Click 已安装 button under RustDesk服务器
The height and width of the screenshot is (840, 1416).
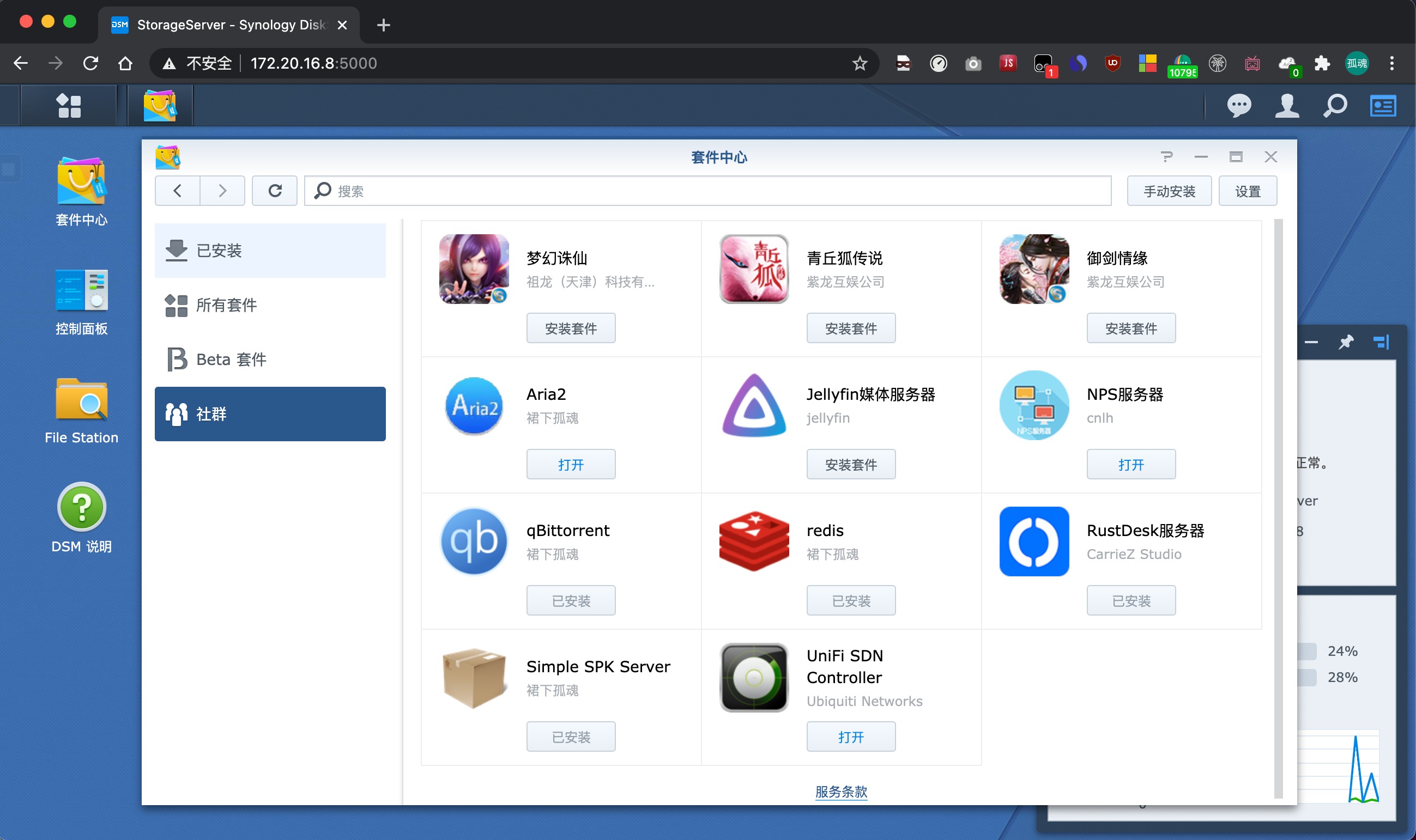pyautogui.click(x=1130, y=600)
